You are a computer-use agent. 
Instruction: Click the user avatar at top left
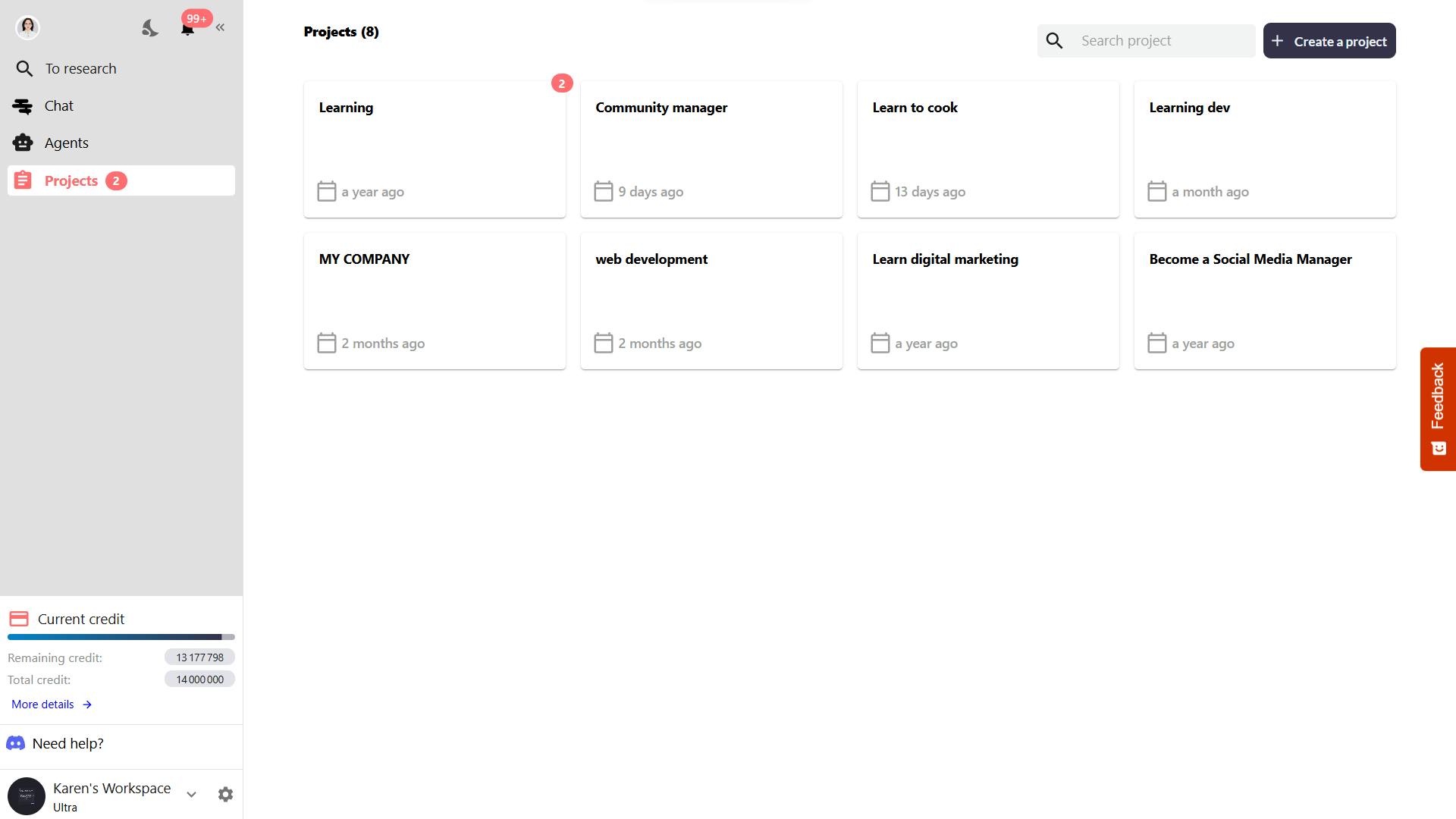[28, 27]
